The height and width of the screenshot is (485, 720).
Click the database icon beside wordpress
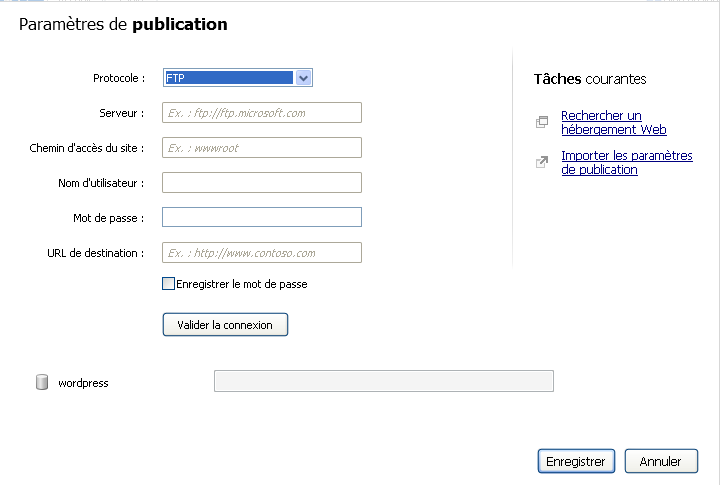tap(42, 382)
